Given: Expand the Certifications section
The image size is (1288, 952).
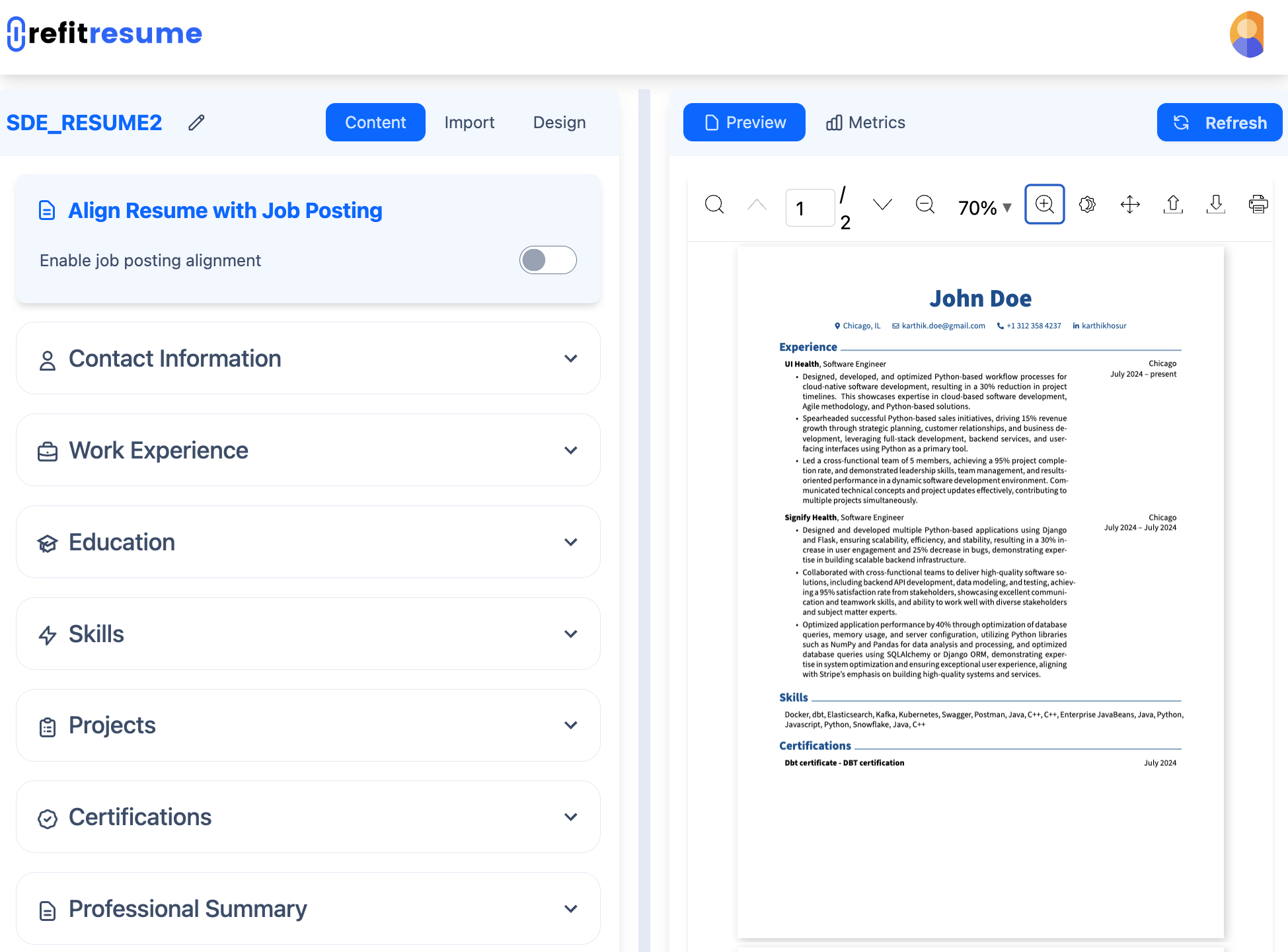Looking at the screenshot, I should [x=571, y=817].
